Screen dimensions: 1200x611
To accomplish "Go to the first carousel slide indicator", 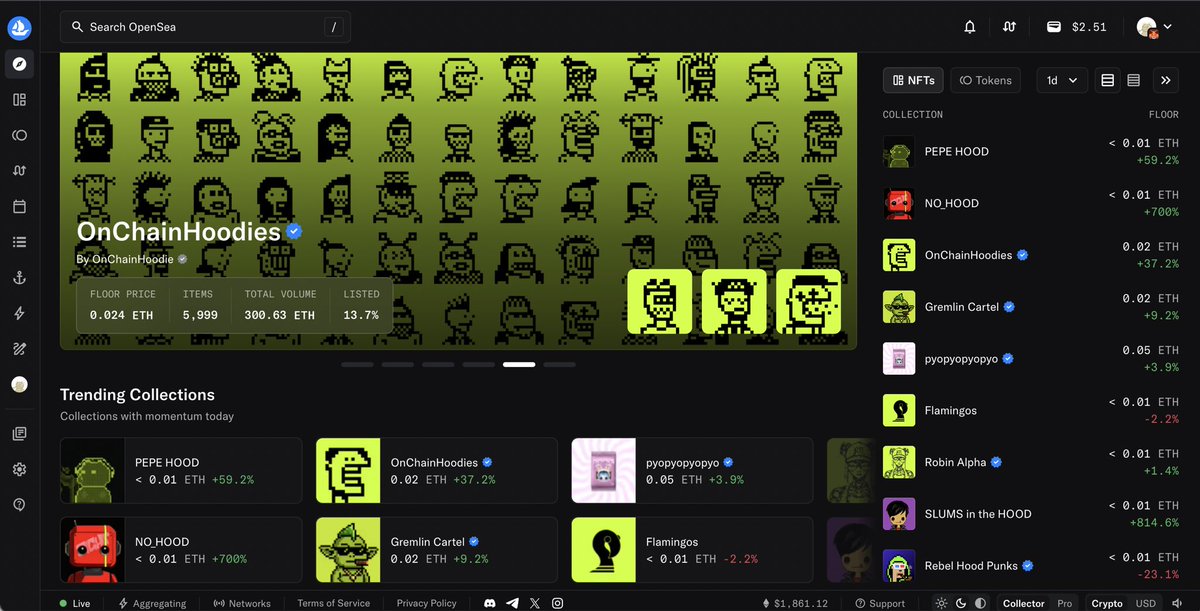I will pos(357,365).
